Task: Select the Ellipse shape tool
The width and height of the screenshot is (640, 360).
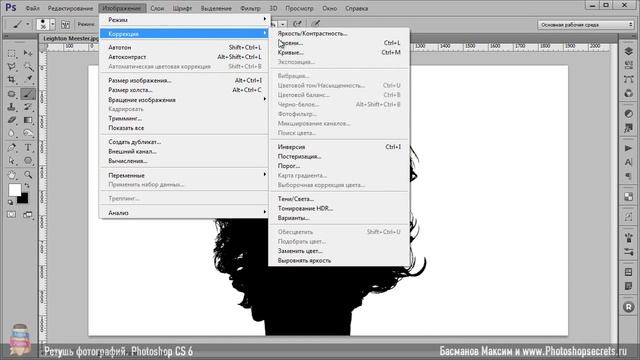Action: [x=28, y=161]
